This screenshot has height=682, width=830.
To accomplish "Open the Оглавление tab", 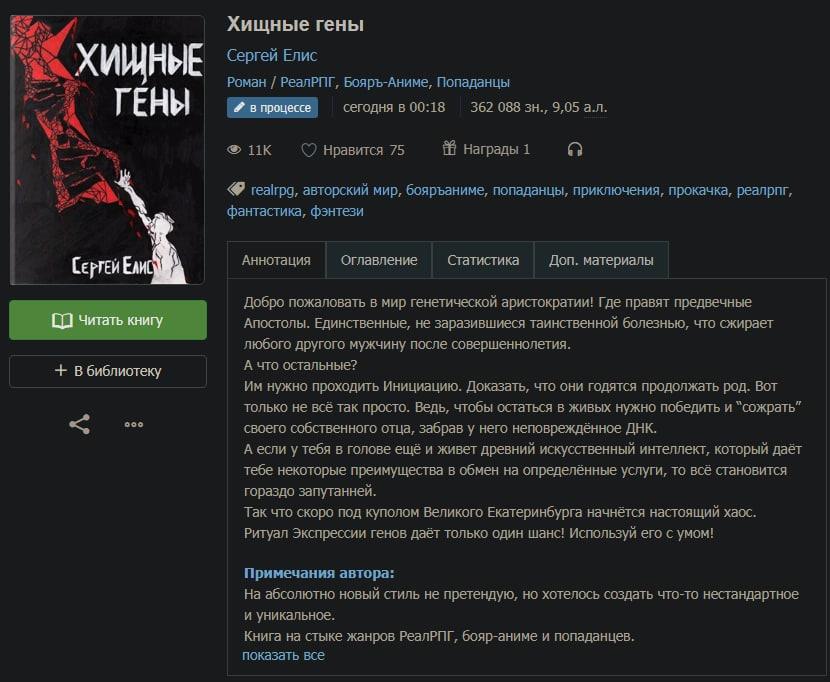I will pyautogui.click(x=379, y=260).
